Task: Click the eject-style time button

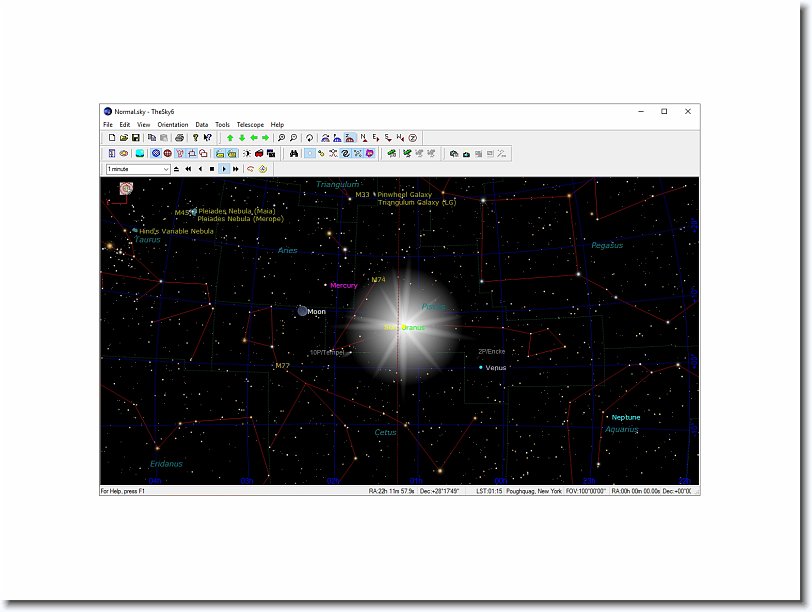Action: pos(176,169)
